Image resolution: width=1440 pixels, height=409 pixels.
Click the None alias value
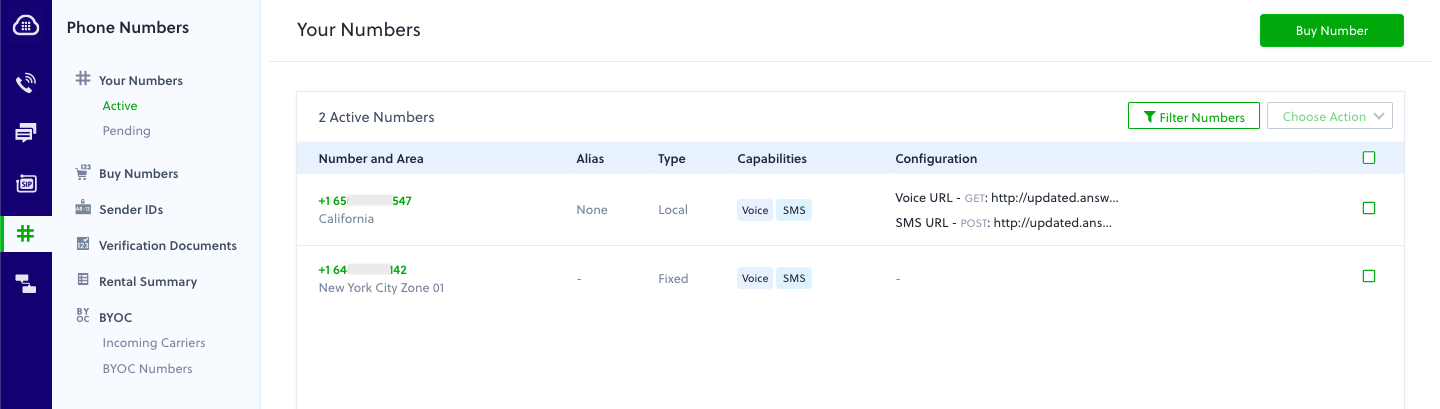pyautogui.click(x=592, y=210)
